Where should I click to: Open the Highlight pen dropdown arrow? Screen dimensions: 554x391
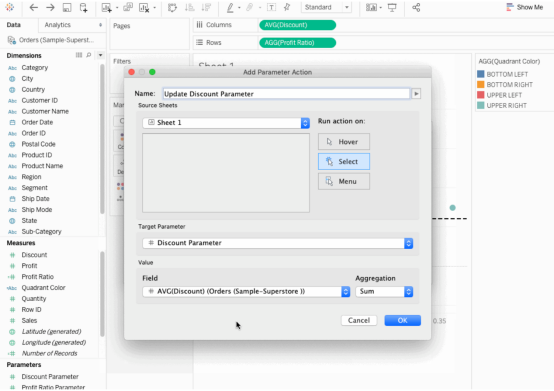point(239,8)
